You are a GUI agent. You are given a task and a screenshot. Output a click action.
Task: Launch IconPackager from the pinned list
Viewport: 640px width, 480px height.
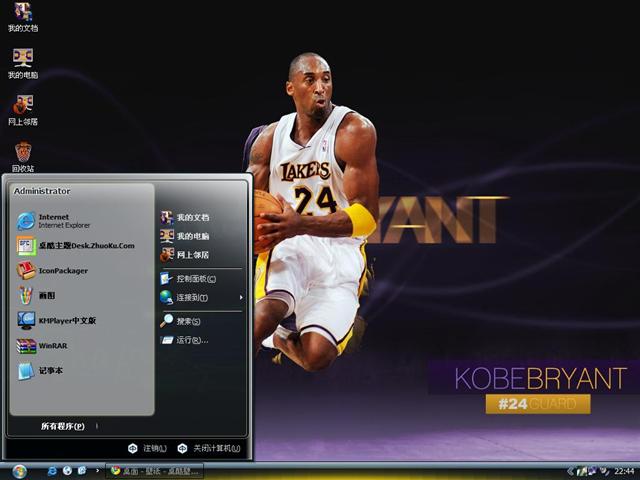click(x=62, y=271)
